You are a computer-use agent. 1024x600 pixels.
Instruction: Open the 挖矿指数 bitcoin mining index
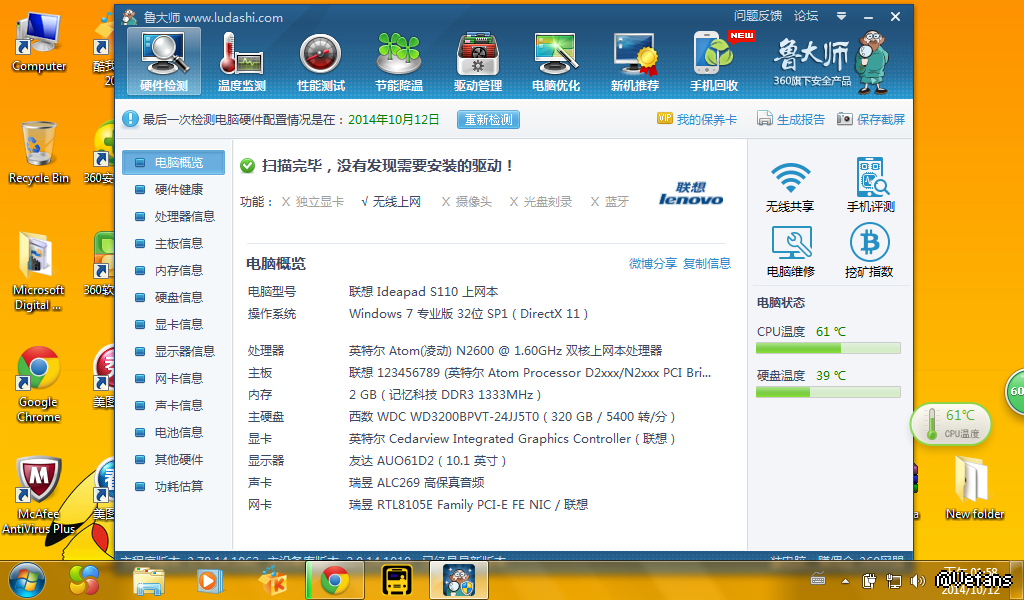[x=868, y=251]
